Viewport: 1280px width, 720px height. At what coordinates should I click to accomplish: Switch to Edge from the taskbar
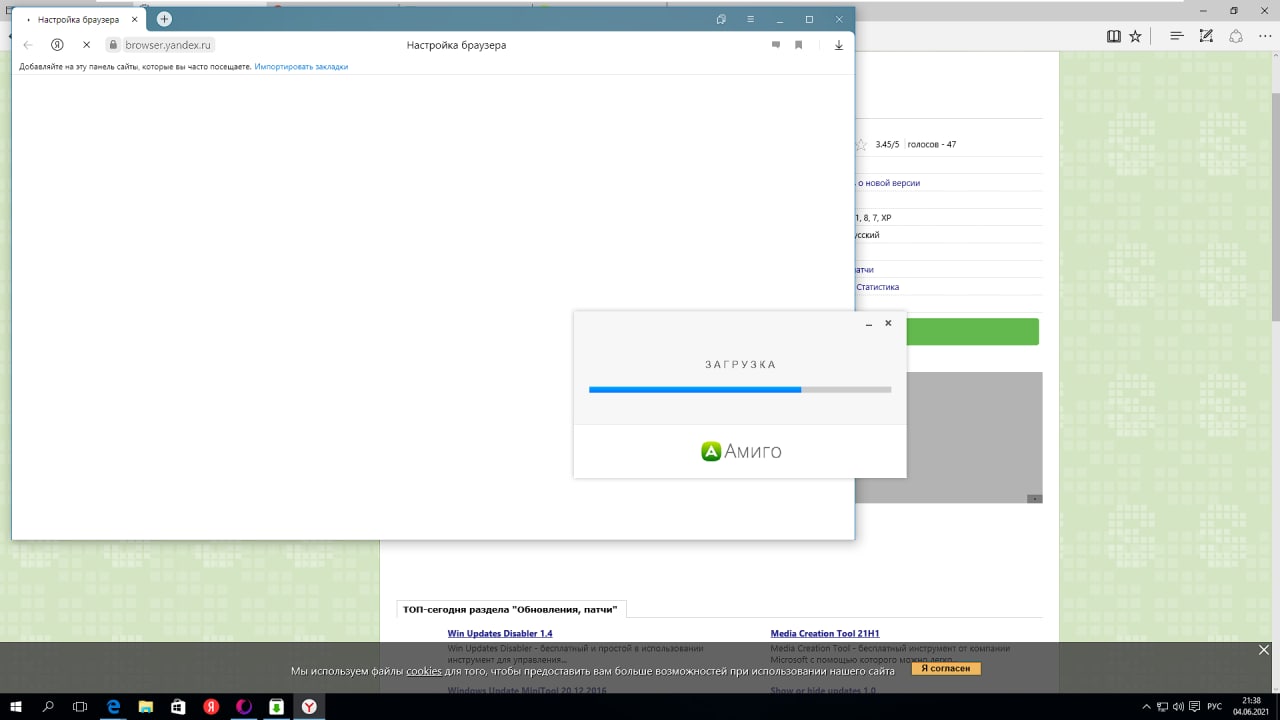(x=113, y=706)
